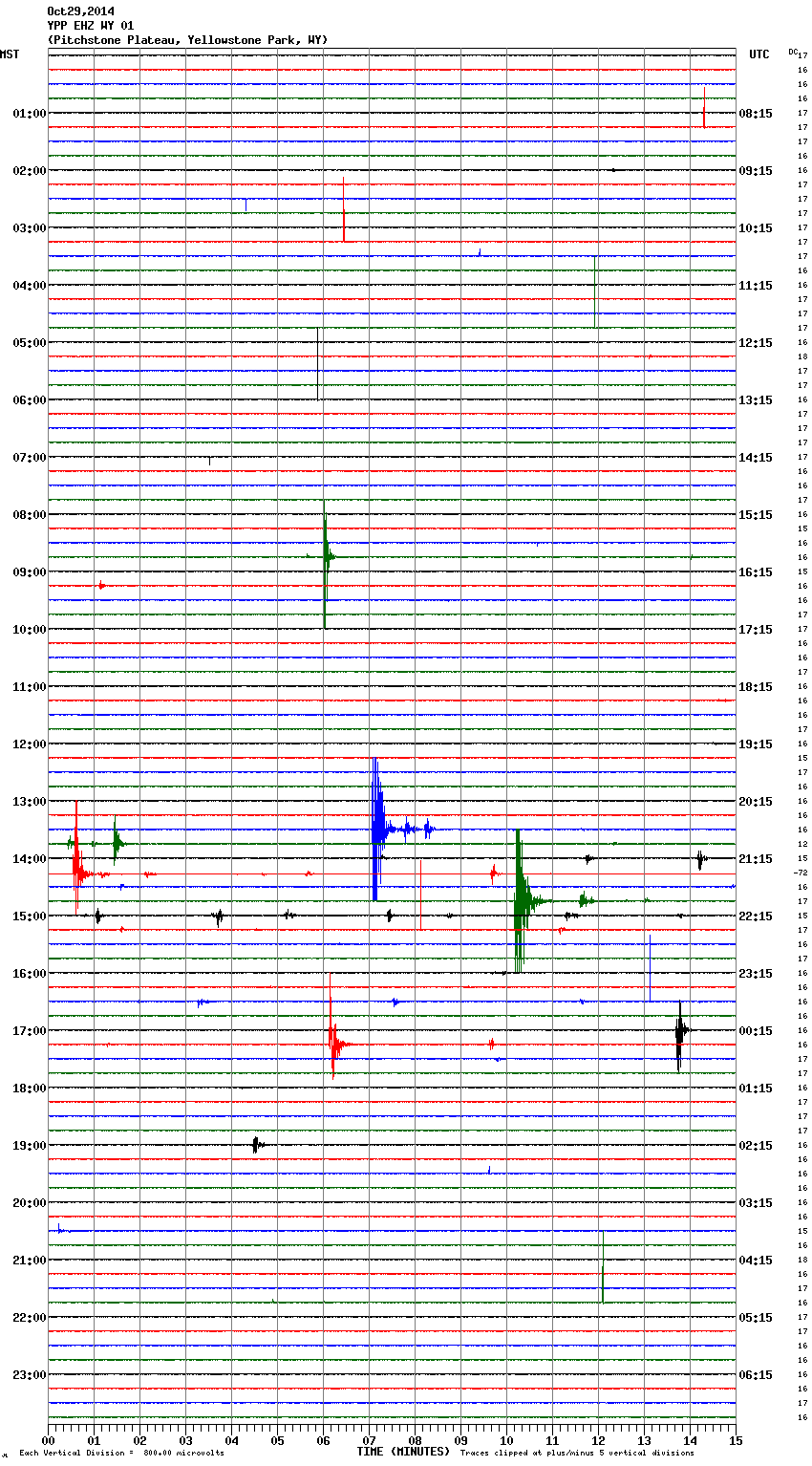This screenshot has height=1466, width=812.
Task: Click the date header 'Oct29,2014'
Action: (x=80, y=11)
